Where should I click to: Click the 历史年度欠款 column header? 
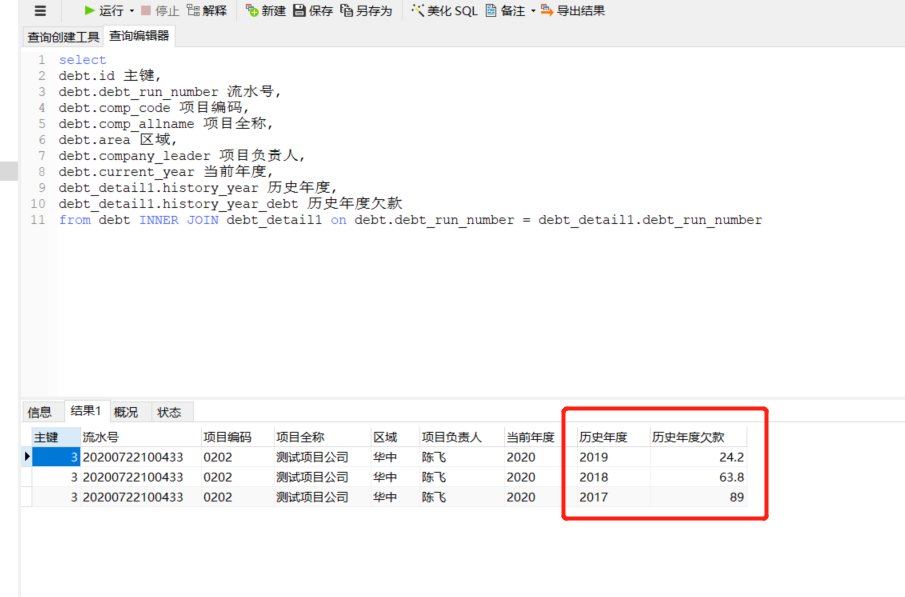pos(698,437)
